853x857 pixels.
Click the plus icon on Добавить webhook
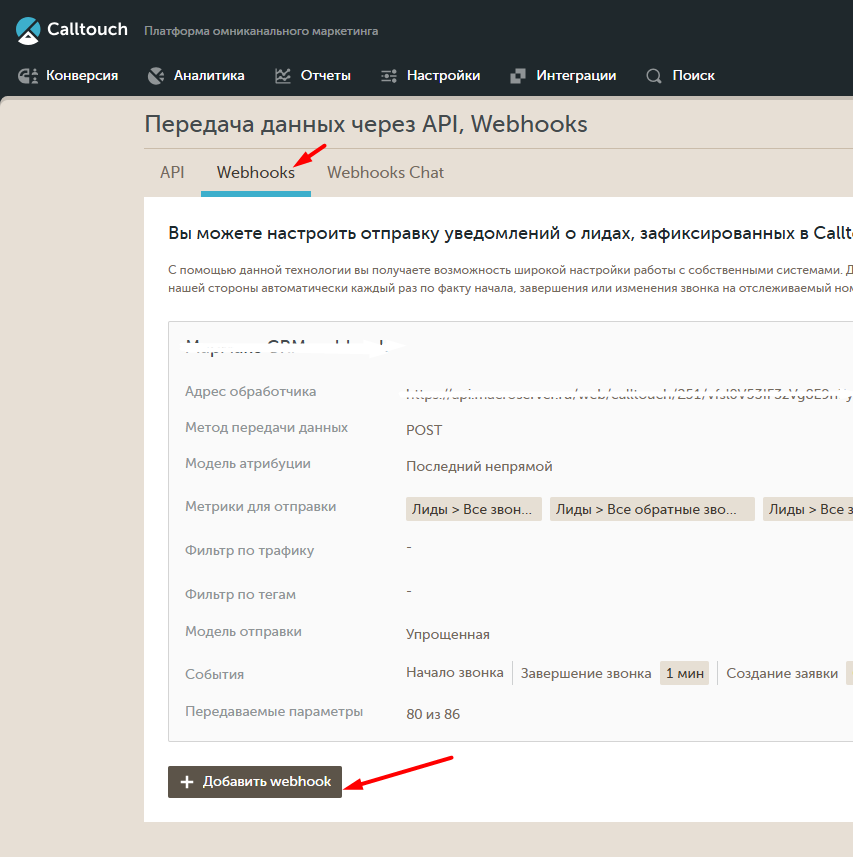pyautogui.click(x=187, y=782)
